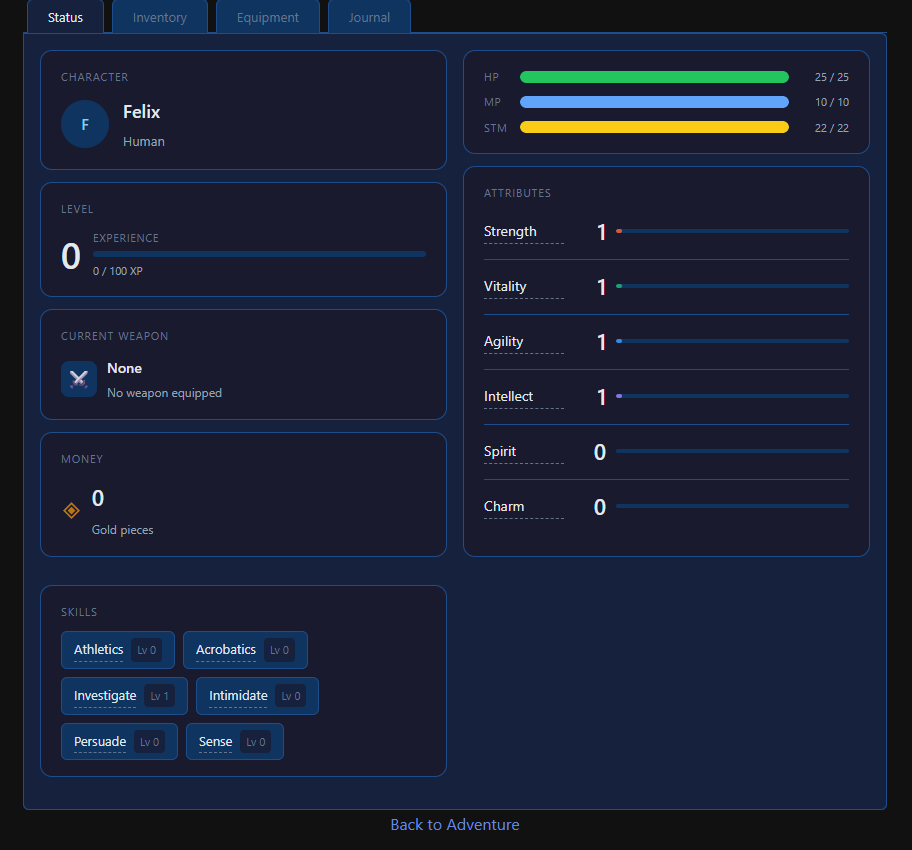Click the green HP bar

(x=654, y=77)
